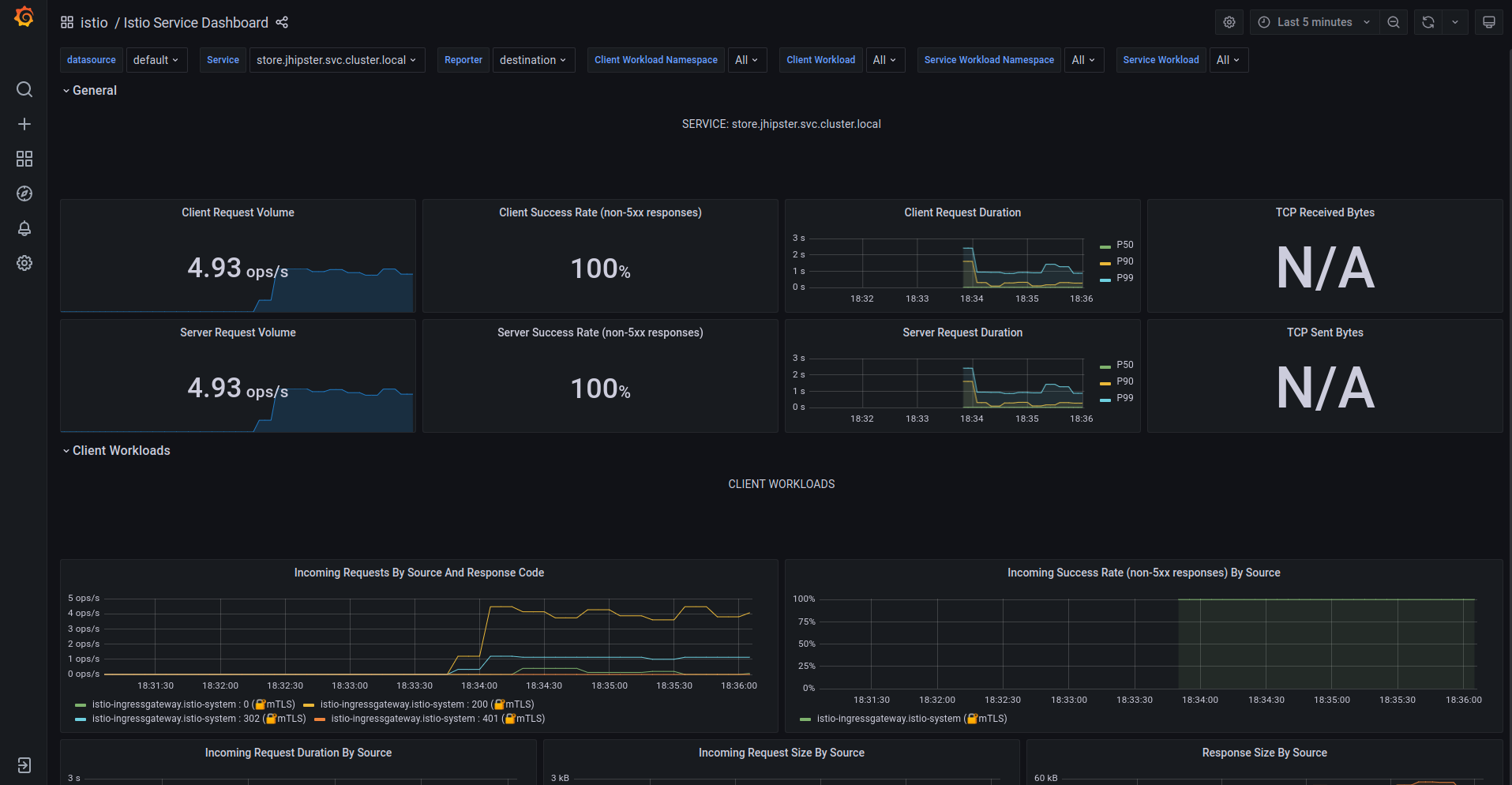
Task: Open the Reporter destination dropdown
Action: pyautogui.click(x=533, y=60)
